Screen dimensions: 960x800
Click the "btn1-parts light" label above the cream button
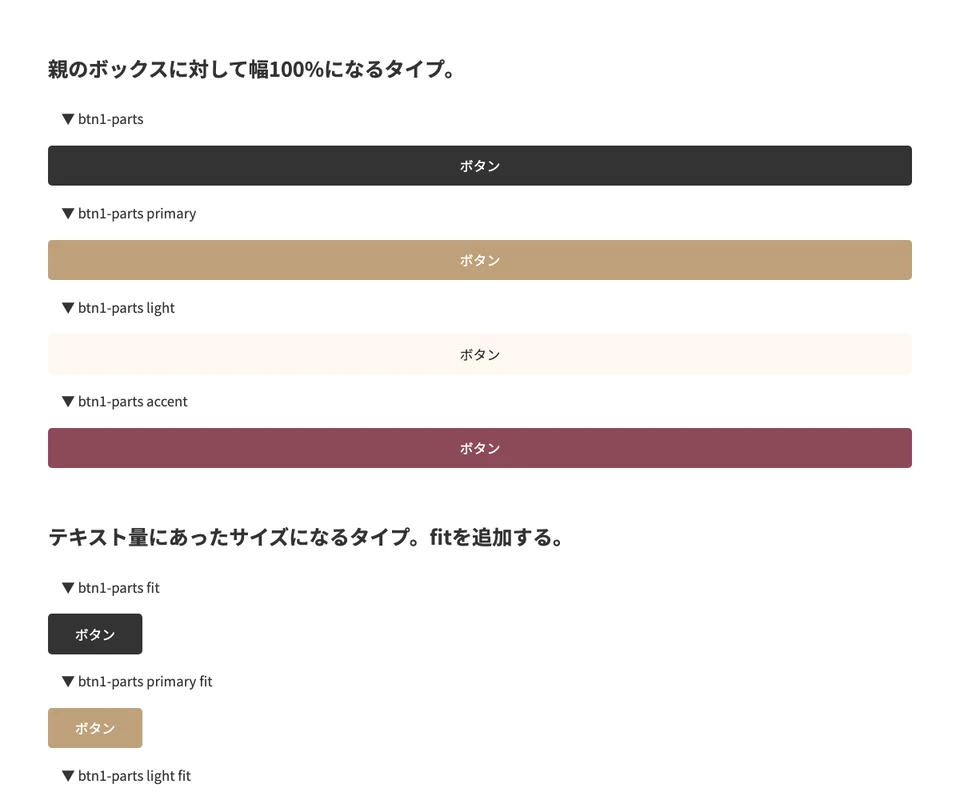click(126, 308)
